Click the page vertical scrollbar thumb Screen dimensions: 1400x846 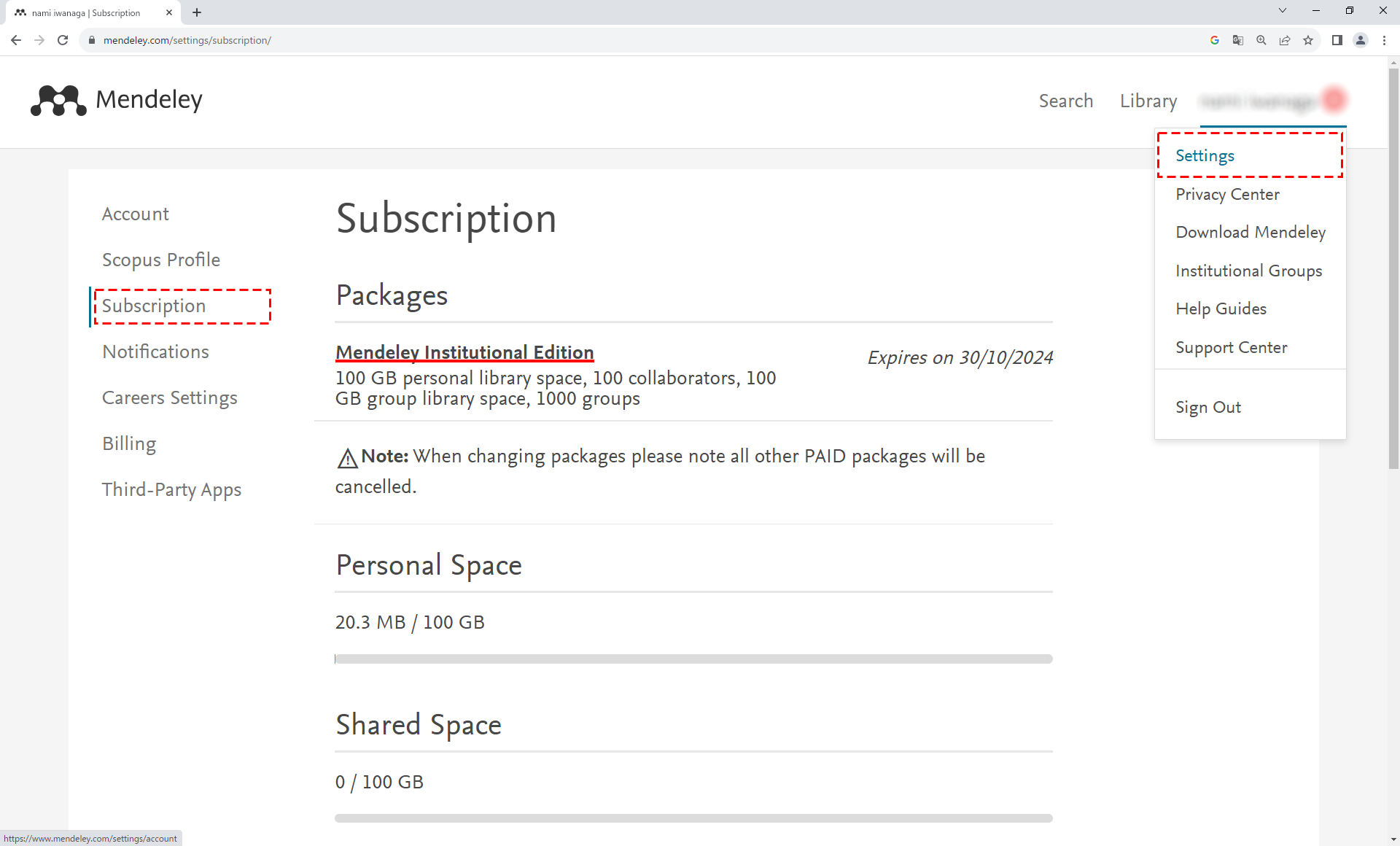click(1393, 268)
